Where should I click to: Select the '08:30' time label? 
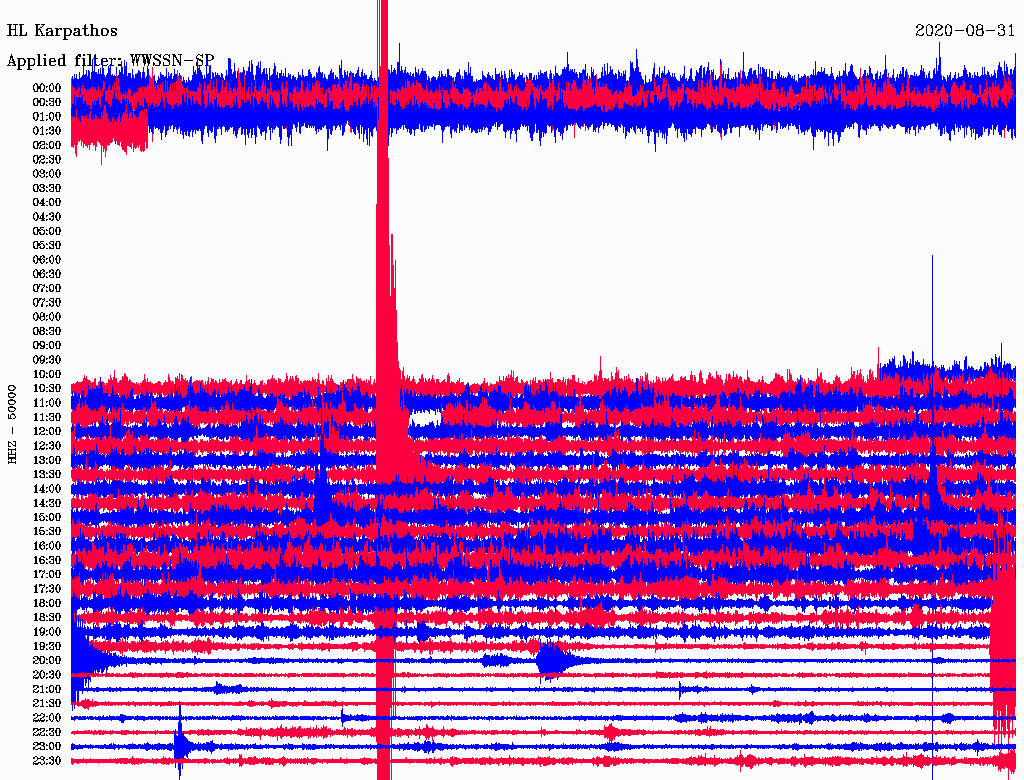pos(47,331)
